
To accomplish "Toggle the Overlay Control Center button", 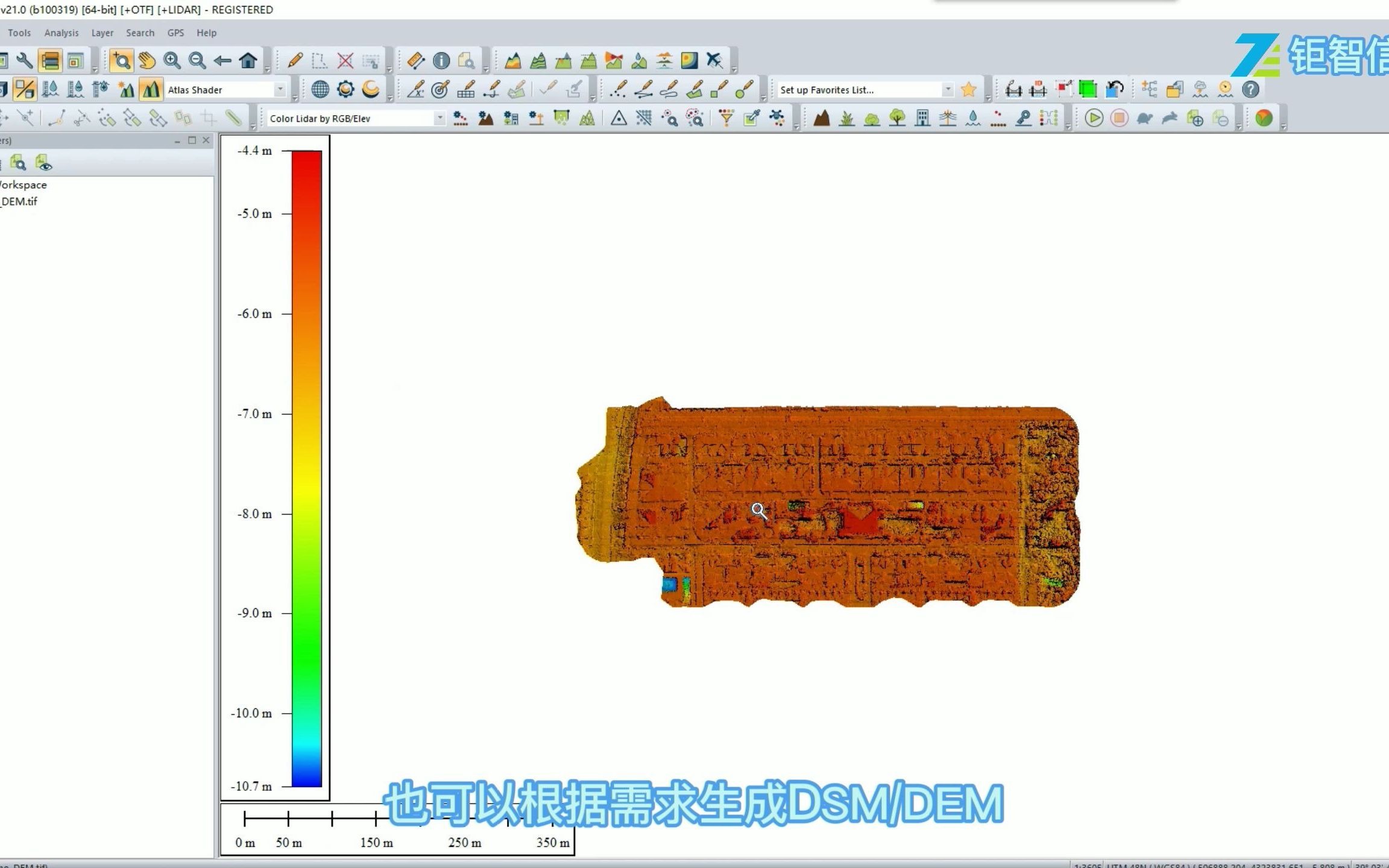I will (50, 60).
